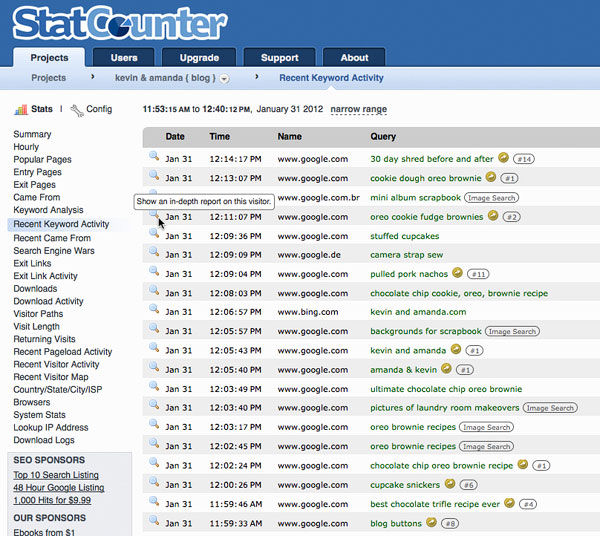The height and width of the screenshot is (536, 600).
Task: Click www.google.de in Name column
Action: coord(309,255)
